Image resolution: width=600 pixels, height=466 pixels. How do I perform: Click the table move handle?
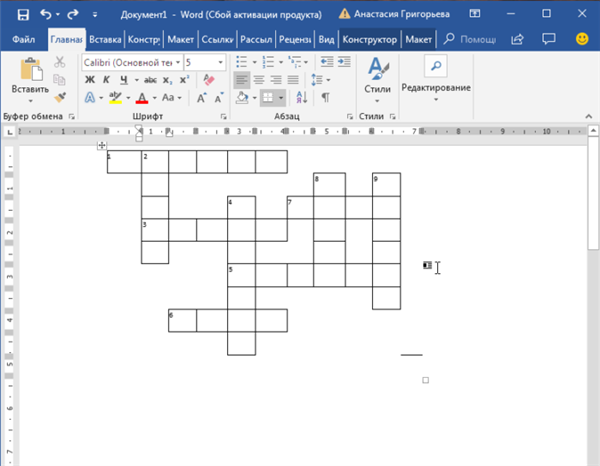[102, 145]
